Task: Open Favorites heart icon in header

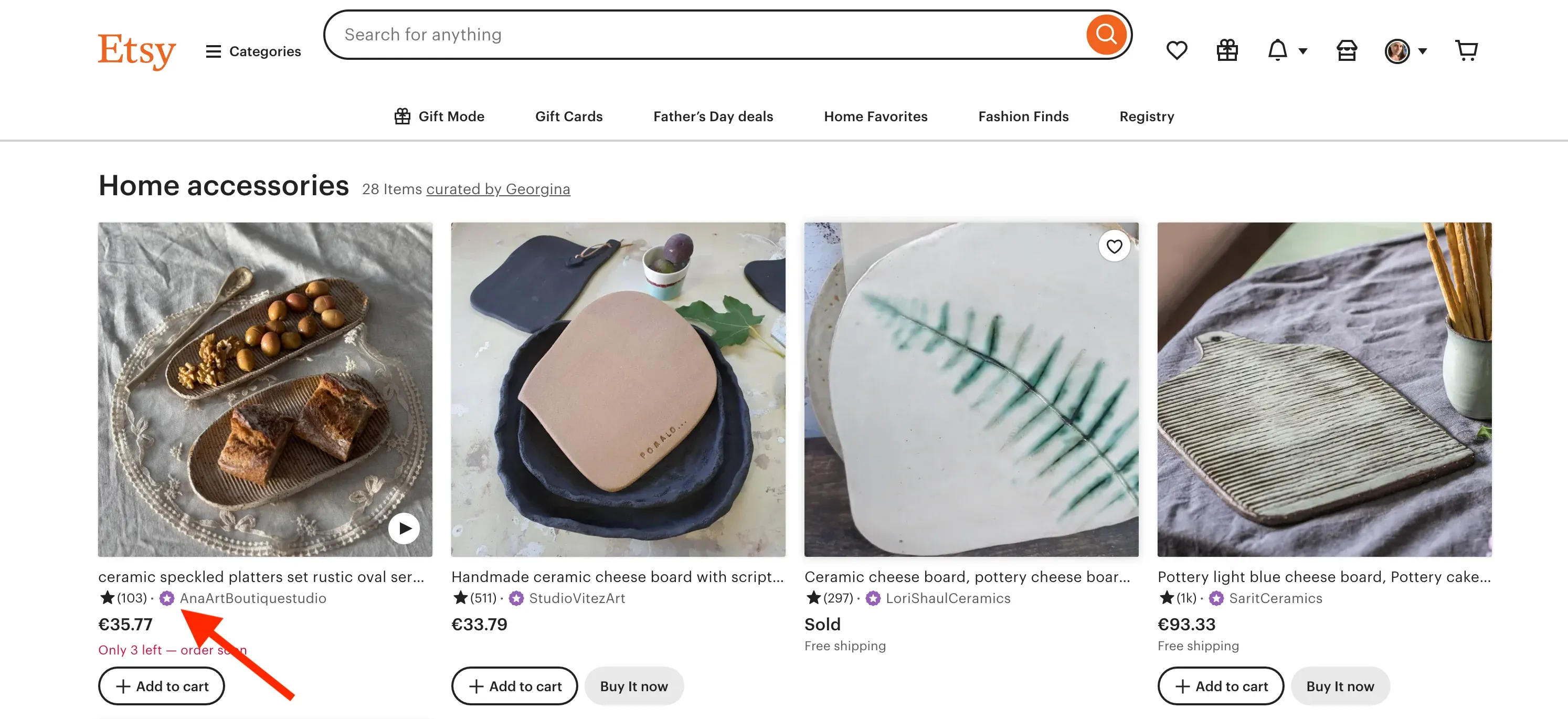Action: [x=1177, y=50]
